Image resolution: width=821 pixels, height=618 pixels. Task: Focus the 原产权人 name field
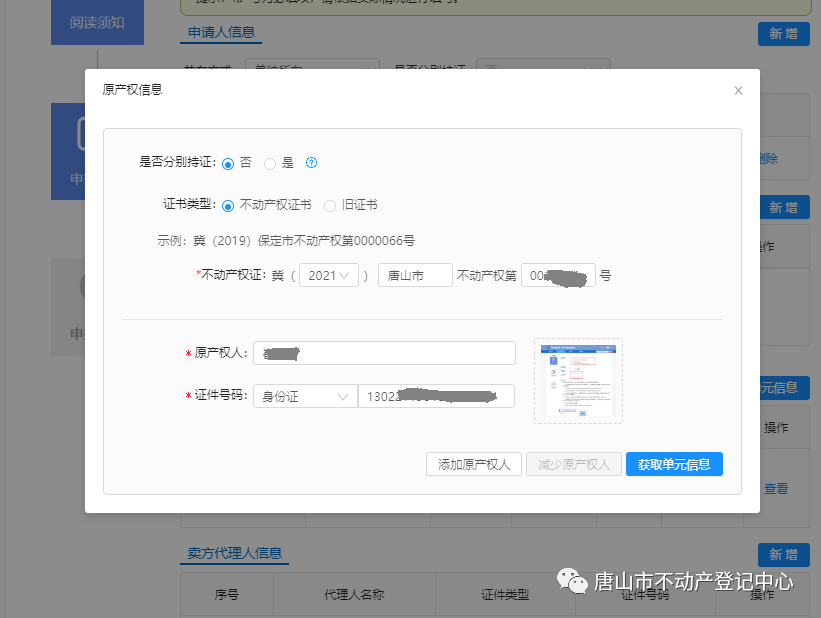tap(384, 353)
